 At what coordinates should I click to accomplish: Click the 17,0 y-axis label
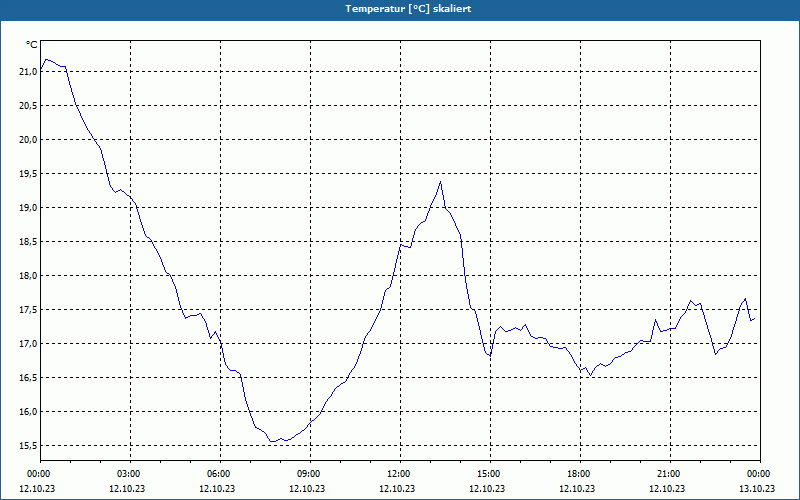click(x=28, y=344)
